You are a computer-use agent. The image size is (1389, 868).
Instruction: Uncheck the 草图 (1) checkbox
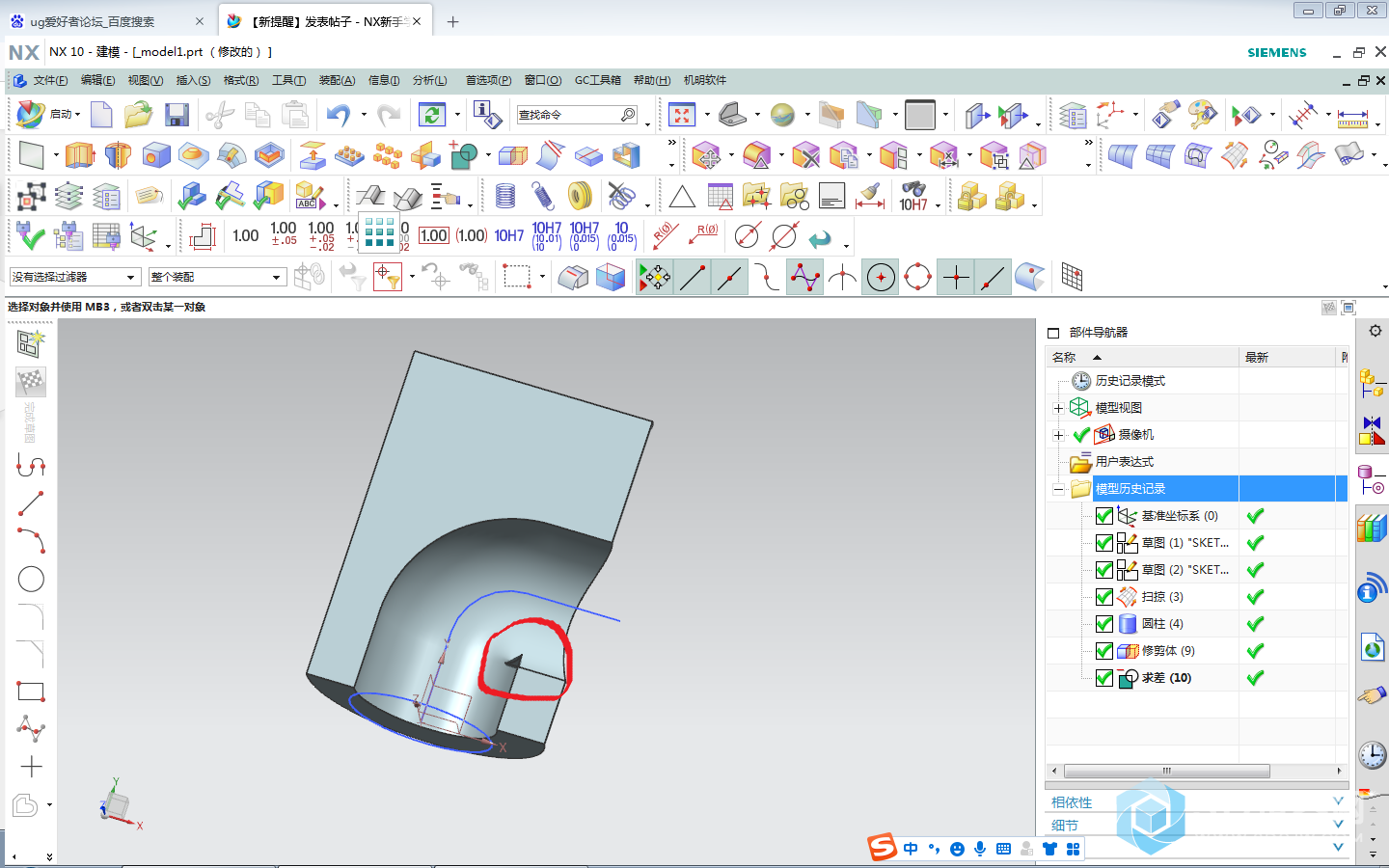[x=1104, y=543]
